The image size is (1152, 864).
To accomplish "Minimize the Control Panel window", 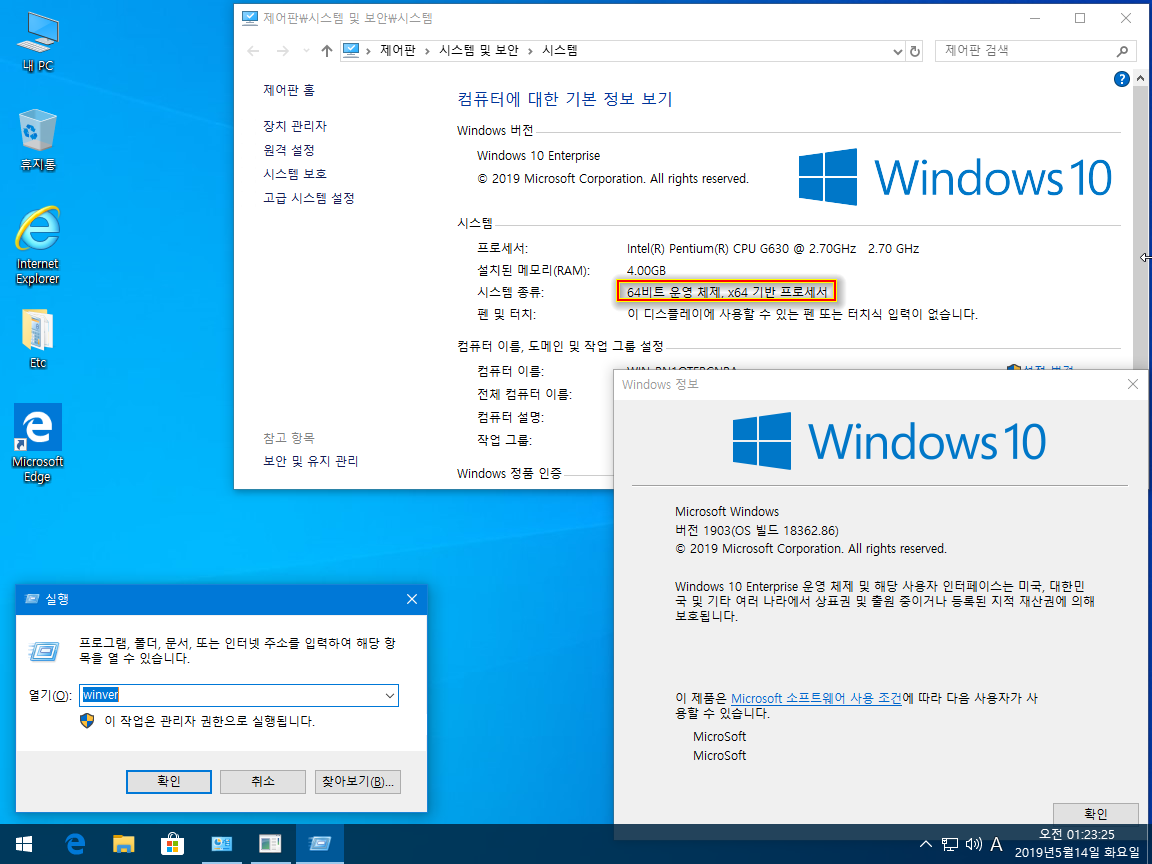I will coord(1036,18).
